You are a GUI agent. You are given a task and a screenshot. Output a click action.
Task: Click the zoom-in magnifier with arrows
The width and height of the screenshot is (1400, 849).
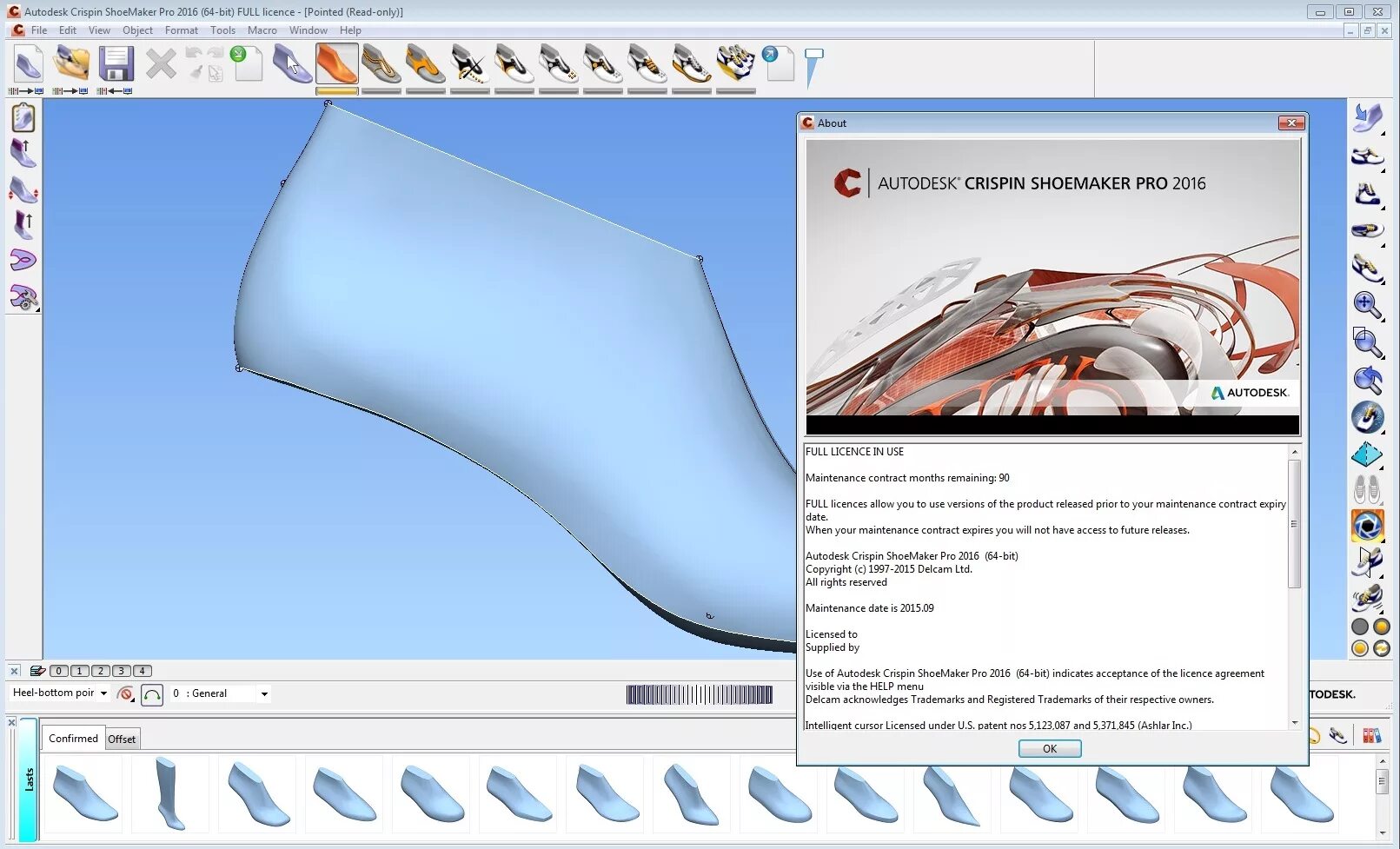click(x=1367, y=305)
